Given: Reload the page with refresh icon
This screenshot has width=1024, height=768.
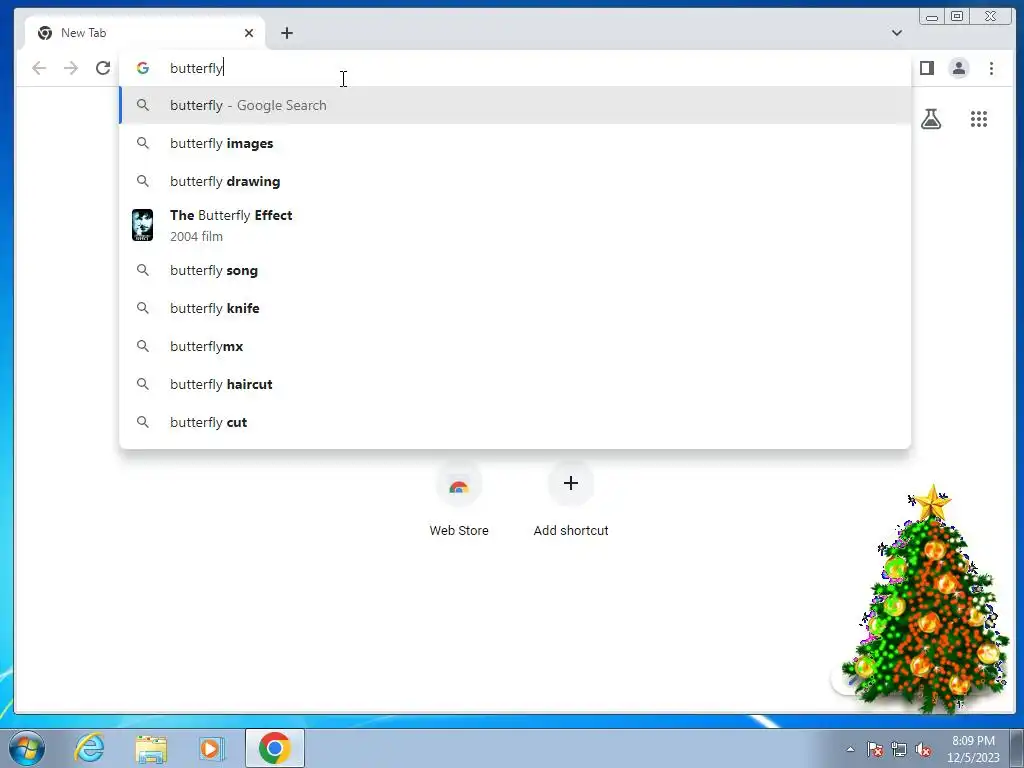Looking at the screenshot, I should tap(103, 68).
